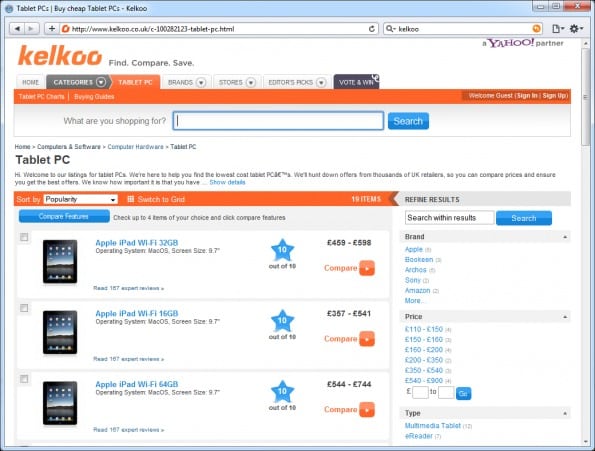Click orange Compare arrow for iPad 32GB

click(x=367, y=268)
